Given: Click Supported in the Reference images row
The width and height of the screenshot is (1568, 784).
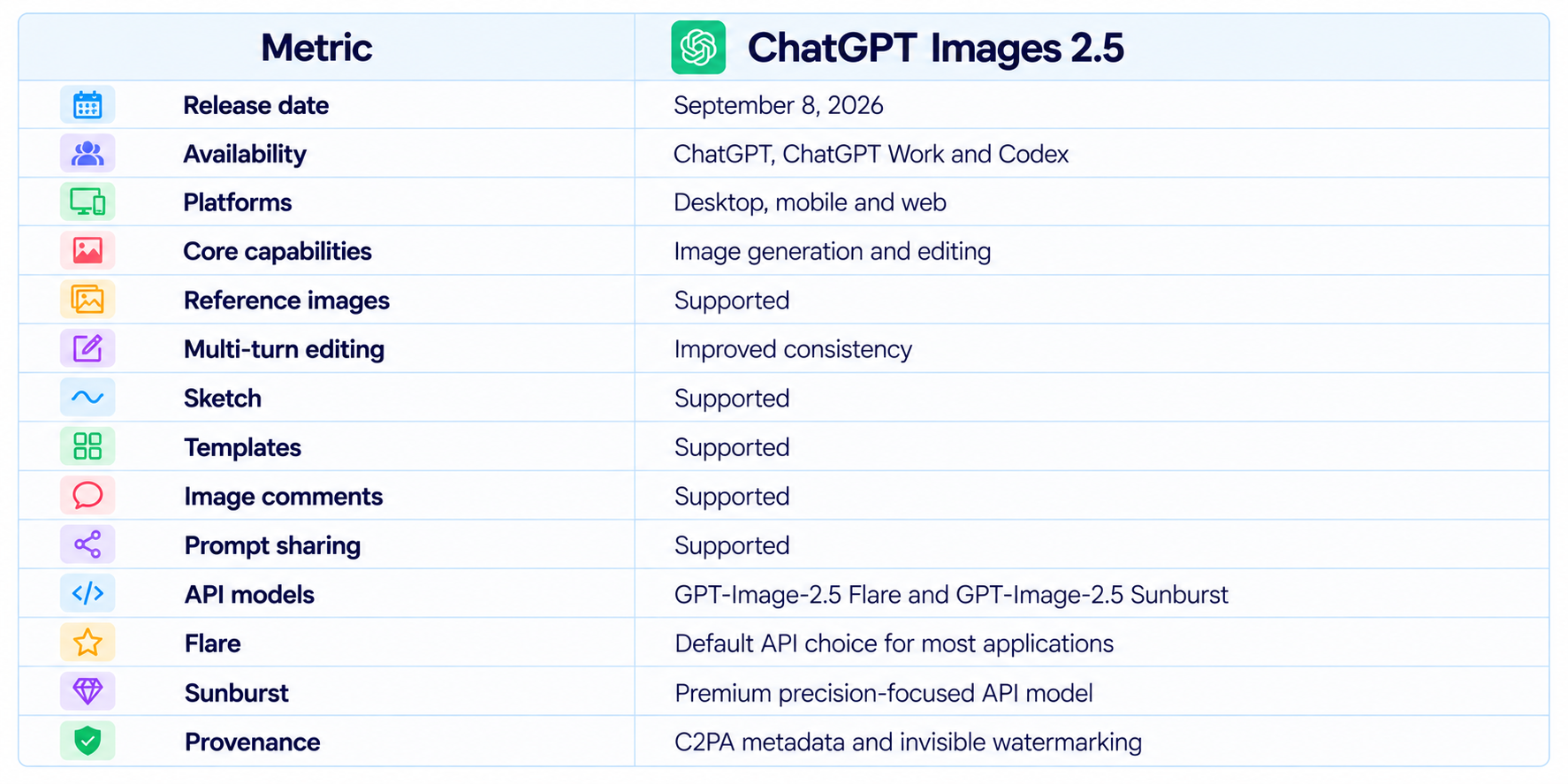Looking at the screenshot, I should 732,301.
